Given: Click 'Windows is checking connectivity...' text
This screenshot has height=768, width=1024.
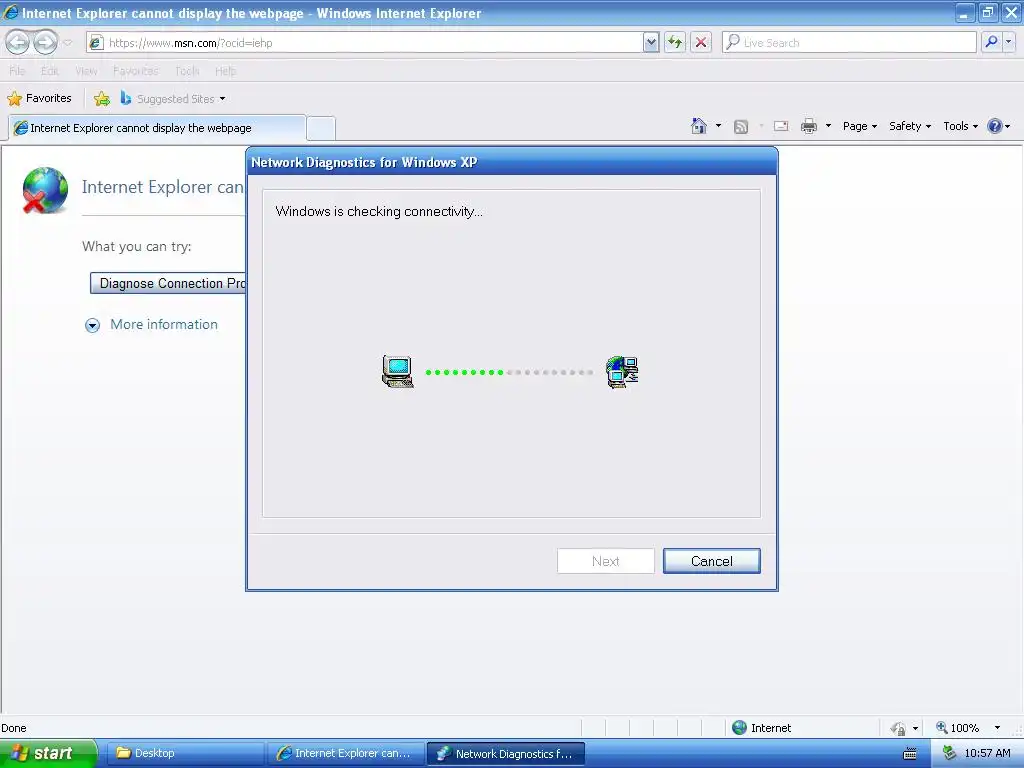Looking at the screenshot, I should [x=379, y=212].
